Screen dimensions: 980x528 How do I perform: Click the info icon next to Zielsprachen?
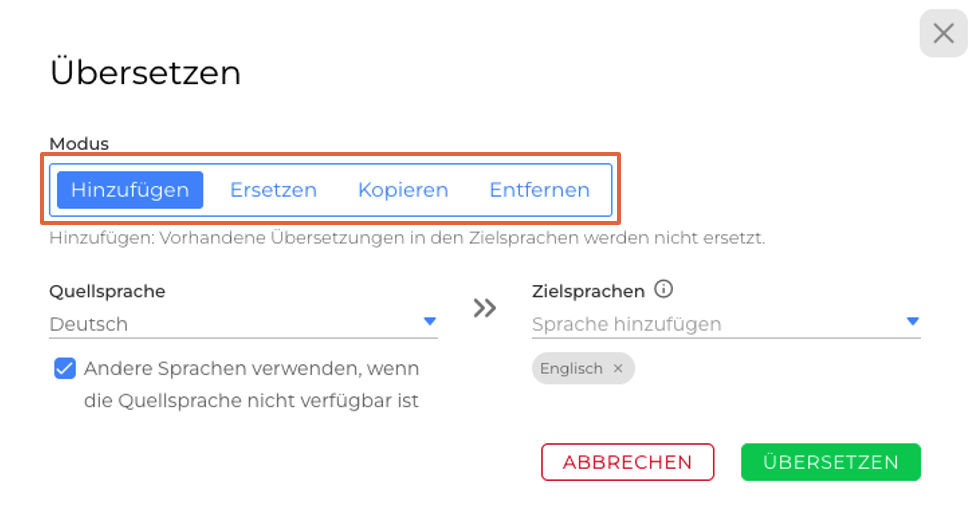pos(663,290)
